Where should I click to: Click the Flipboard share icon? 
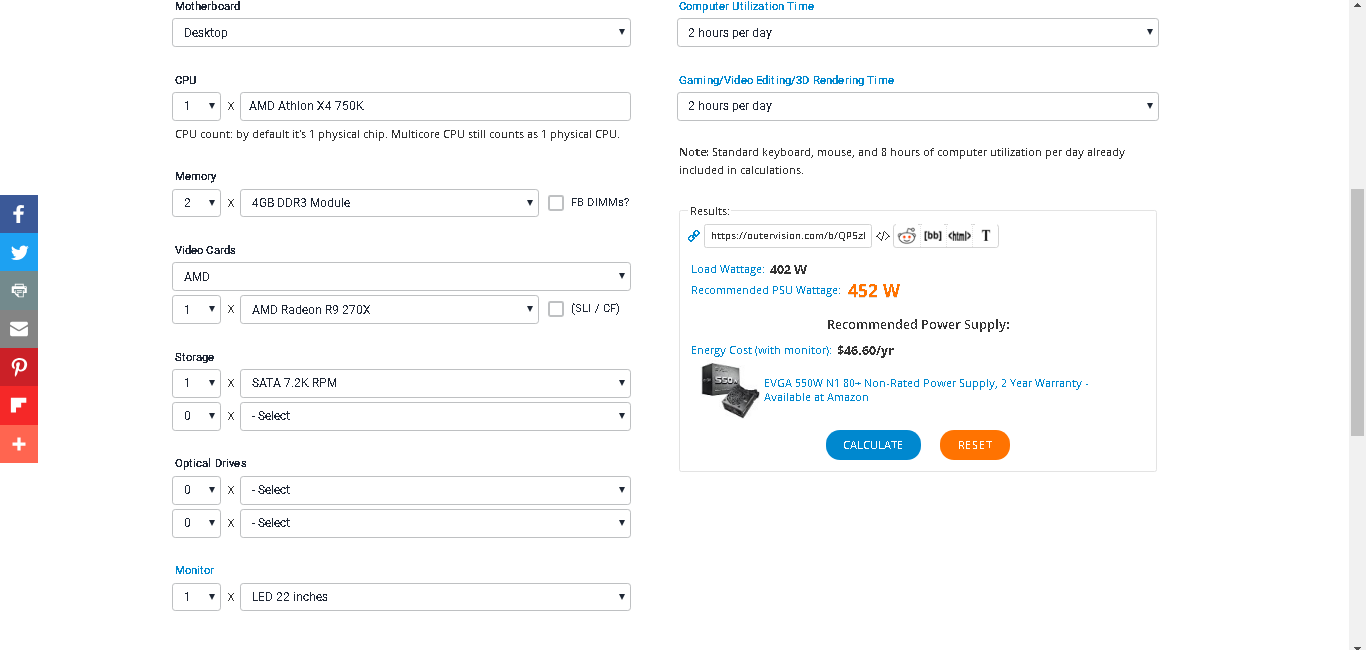coord(19,405)
